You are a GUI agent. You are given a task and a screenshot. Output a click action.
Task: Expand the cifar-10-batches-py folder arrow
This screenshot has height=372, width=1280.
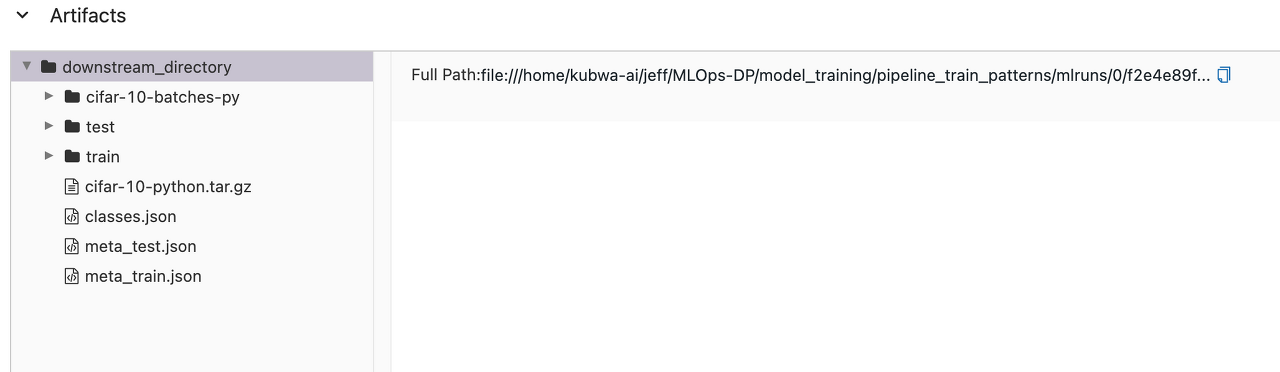[49, 97]
